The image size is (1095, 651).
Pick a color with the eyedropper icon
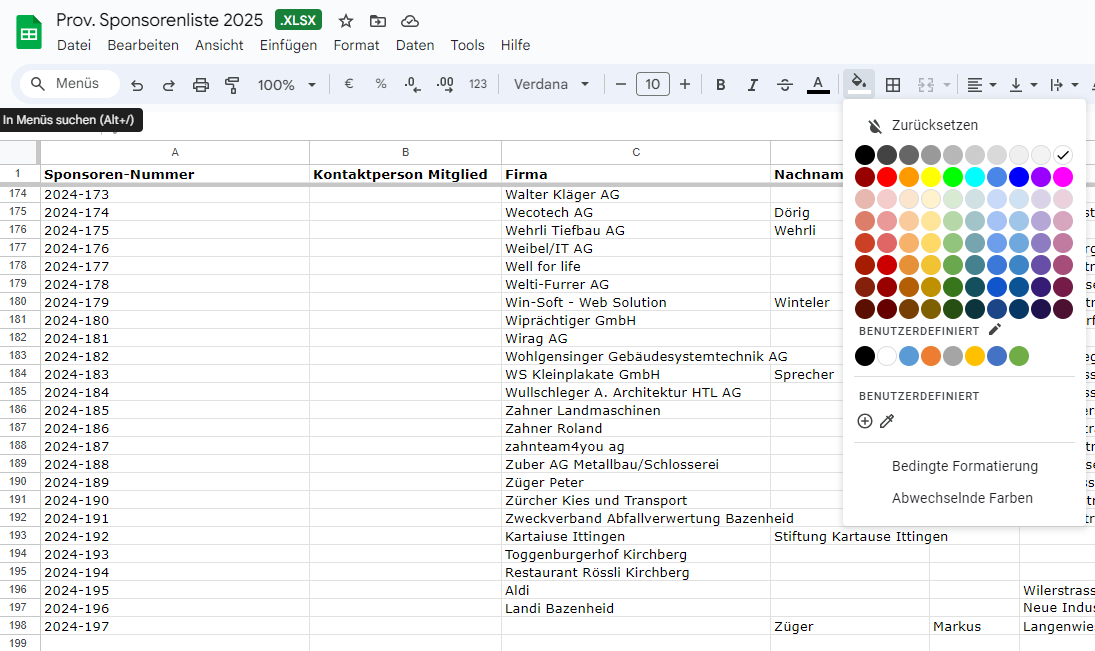point(888,421)
